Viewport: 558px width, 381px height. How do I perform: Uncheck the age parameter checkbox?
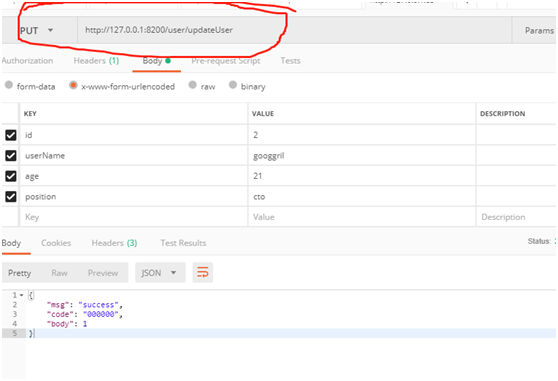(11, 176)
